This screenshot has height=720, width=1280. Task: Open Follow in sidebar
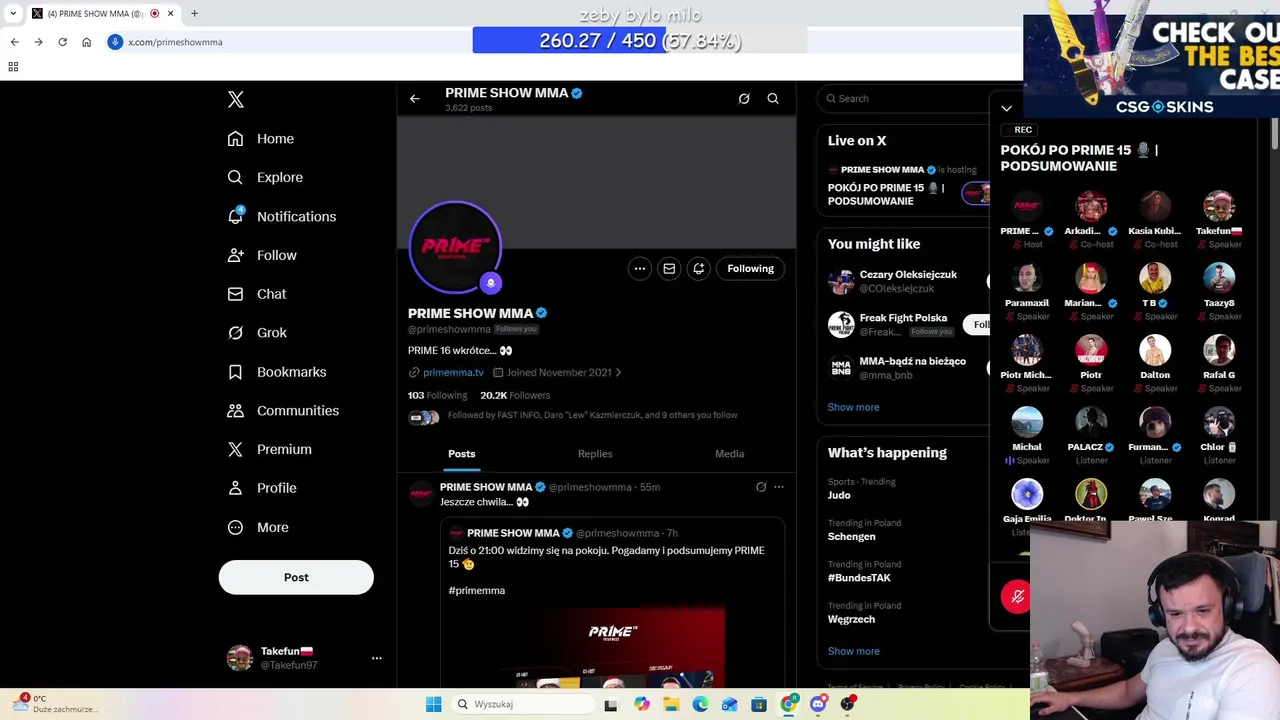[262, 255]
